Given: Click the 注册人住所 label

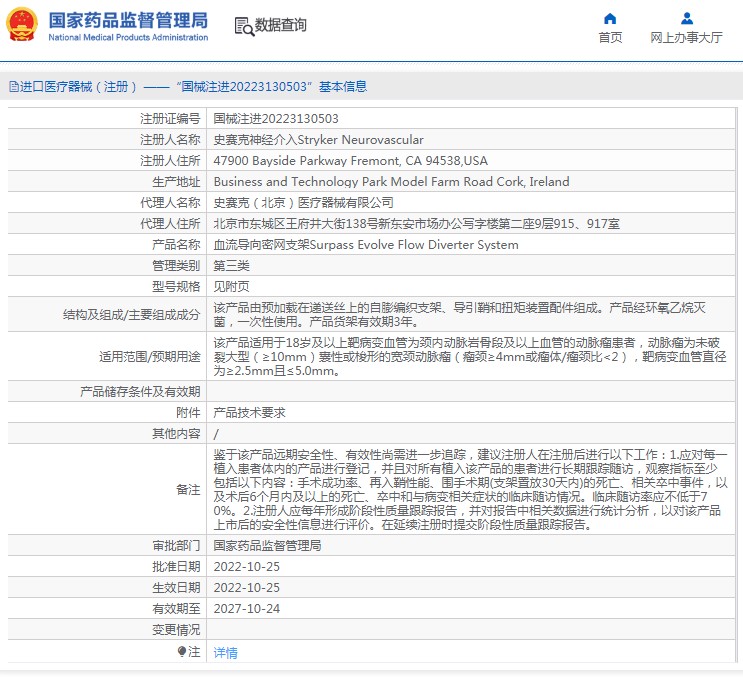Looking at the screenshot, I should coord(170,161).
